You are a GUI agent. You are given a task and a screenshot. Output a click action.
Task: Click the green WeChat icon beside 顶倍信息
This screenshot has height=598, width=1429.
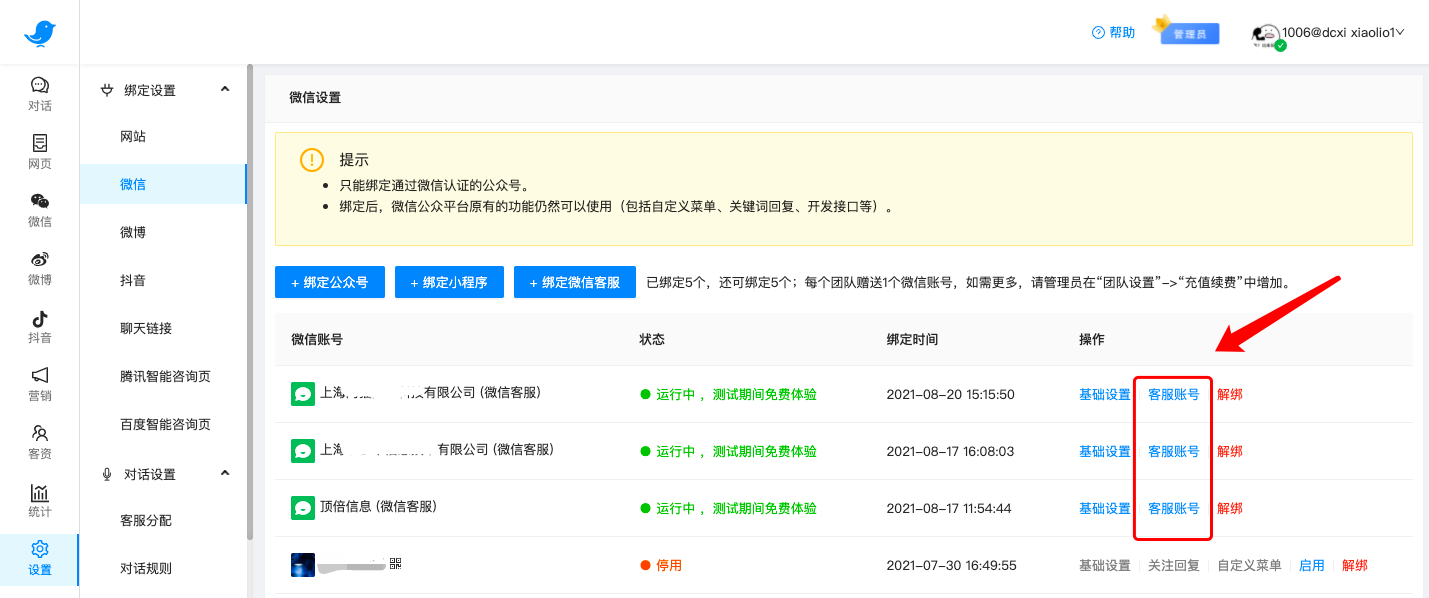click(305, 508)
